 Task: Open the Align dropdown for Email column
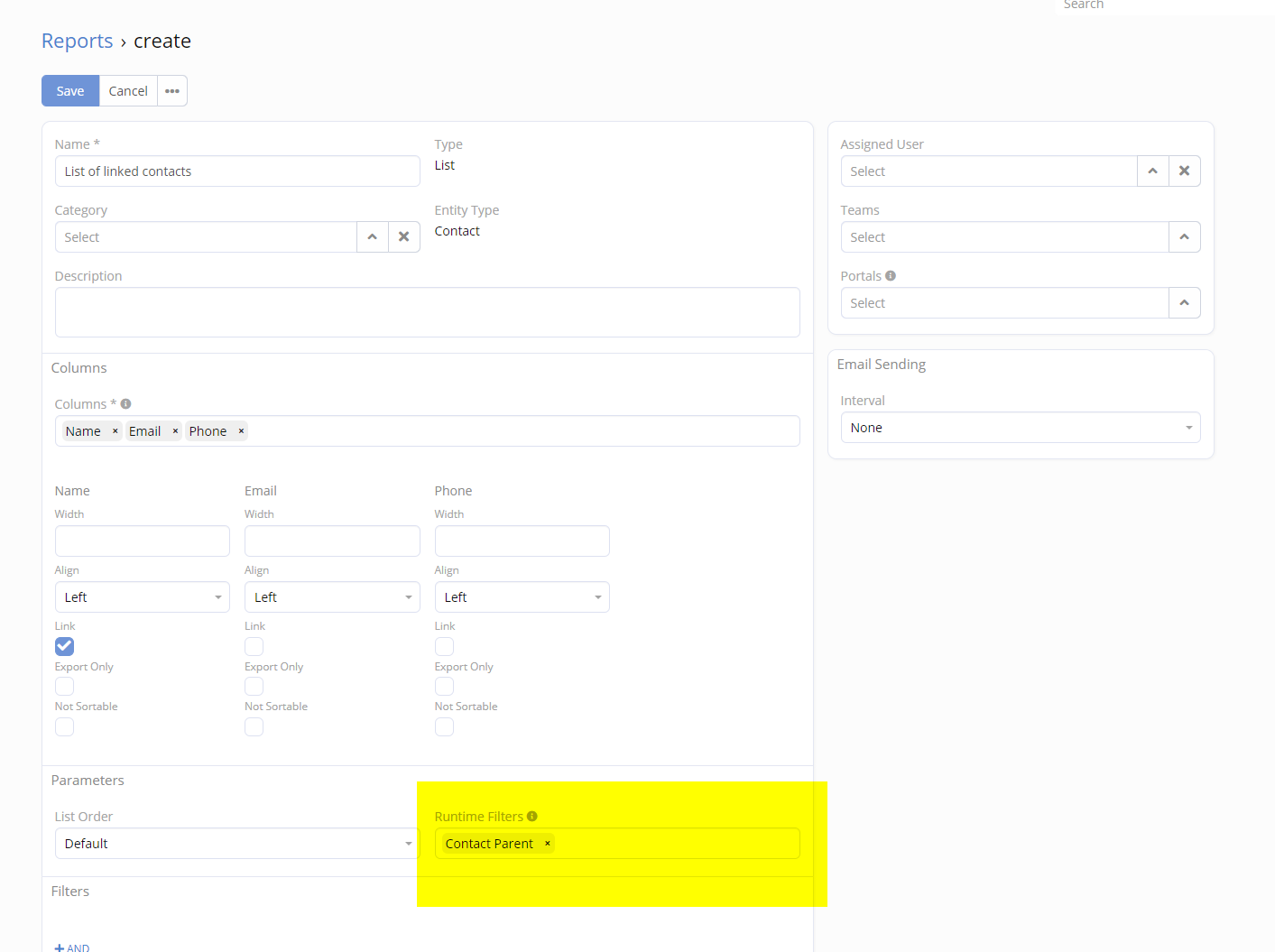coord(332,597)
